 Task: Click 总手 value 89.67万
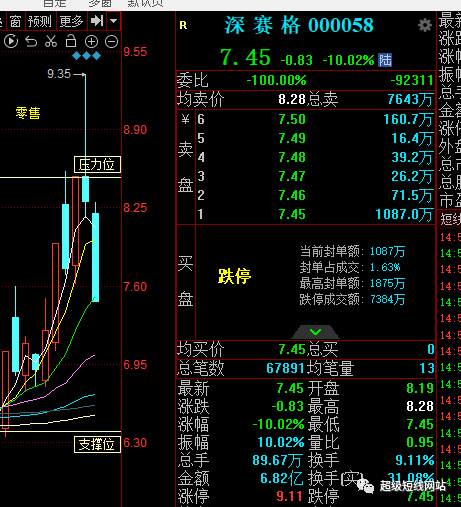click(278, 460)
